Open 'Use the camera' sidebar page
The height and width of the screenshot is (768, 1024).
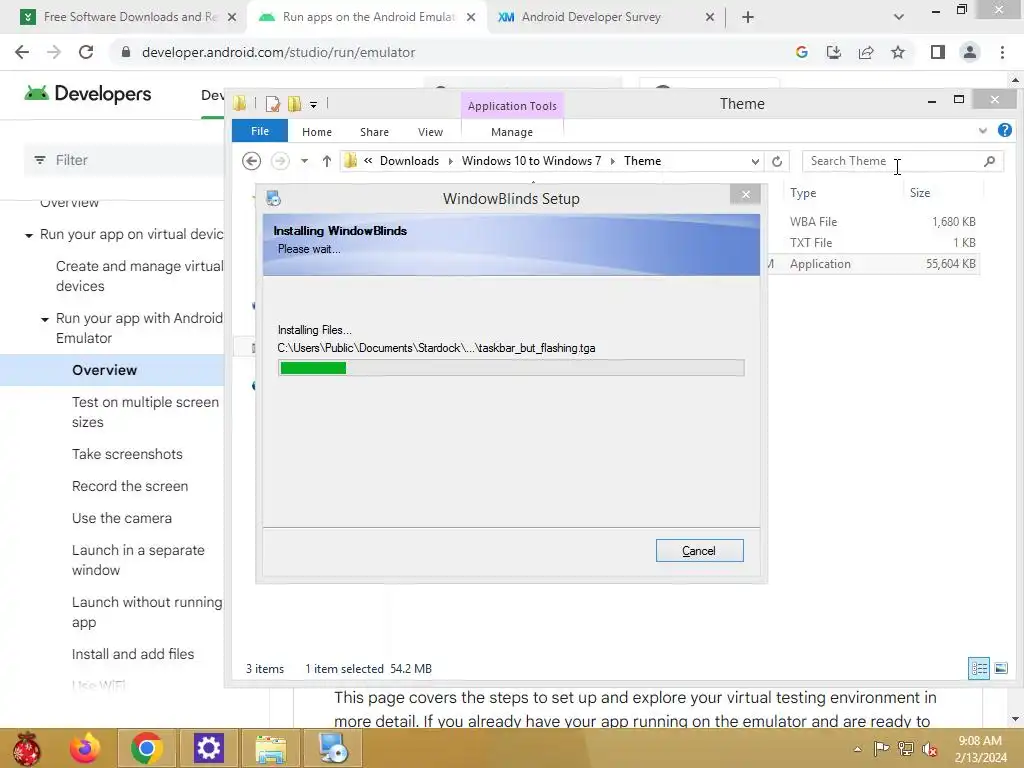[122, 518]
